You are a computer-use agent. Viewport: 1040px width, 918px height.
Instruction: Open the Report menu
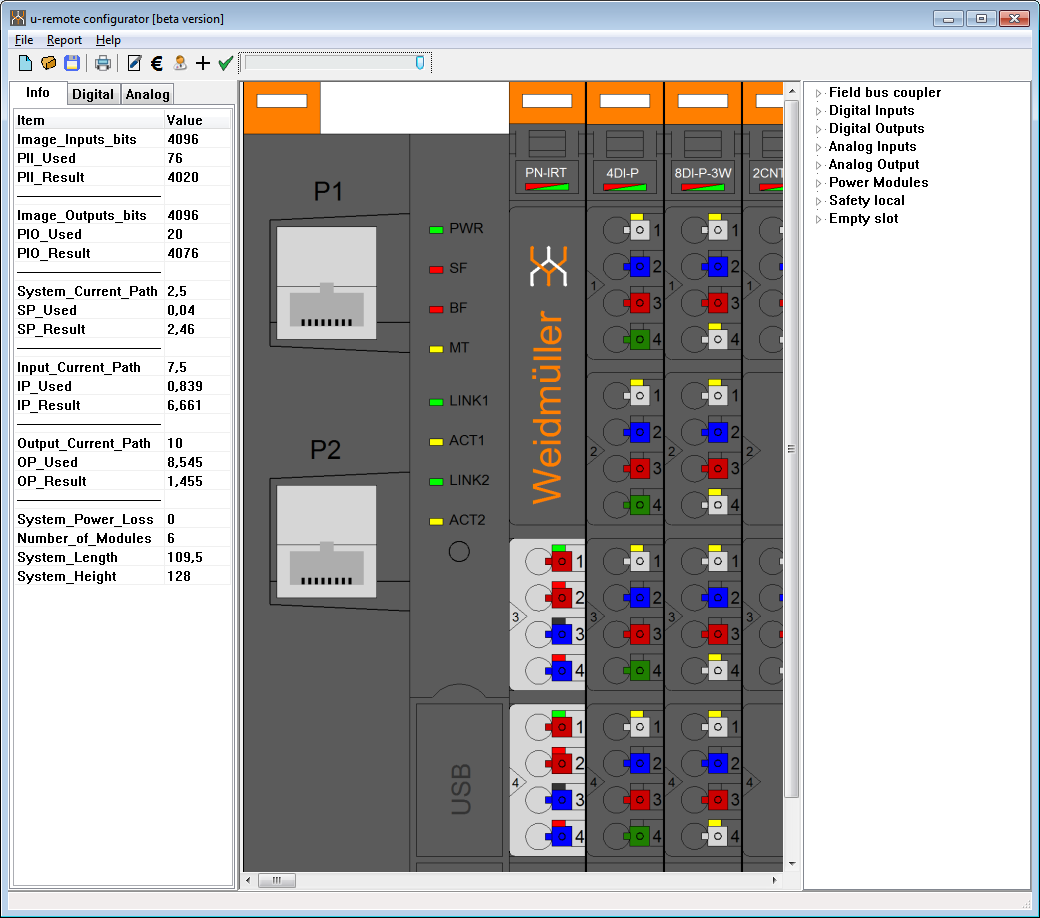point(64,40)
